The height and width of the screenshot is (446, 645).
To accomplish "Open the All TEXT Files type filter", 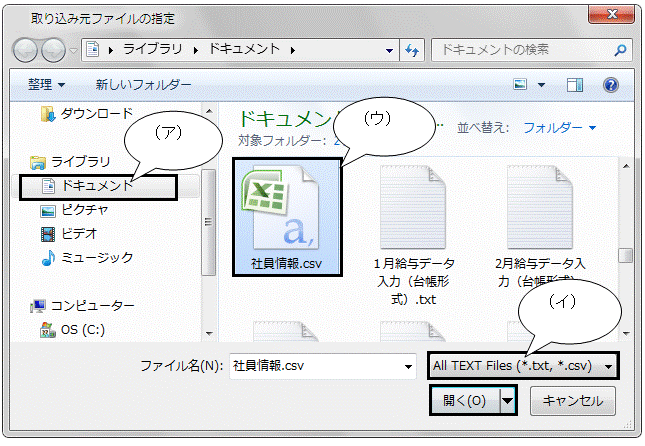I will pyautogui.click(x=523, y=365).
